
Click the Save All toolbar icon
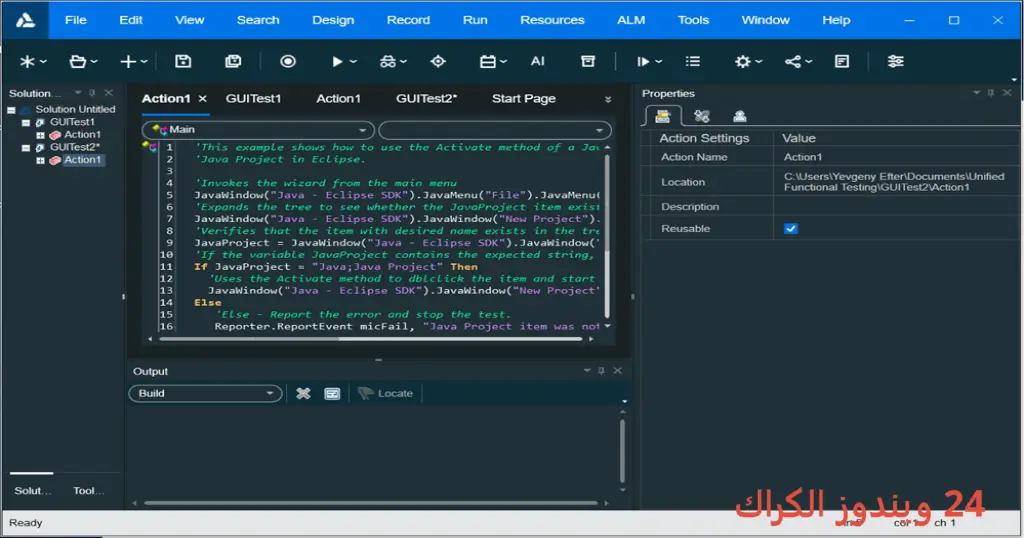(233, 61)
